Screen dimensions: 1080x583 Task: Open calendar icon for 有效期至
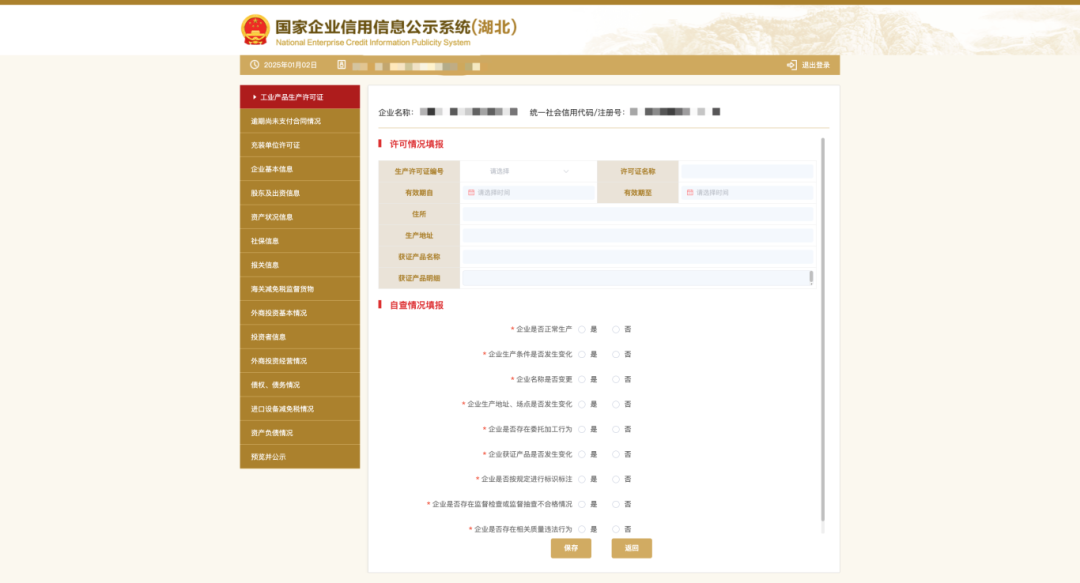(x=689, y=193)
